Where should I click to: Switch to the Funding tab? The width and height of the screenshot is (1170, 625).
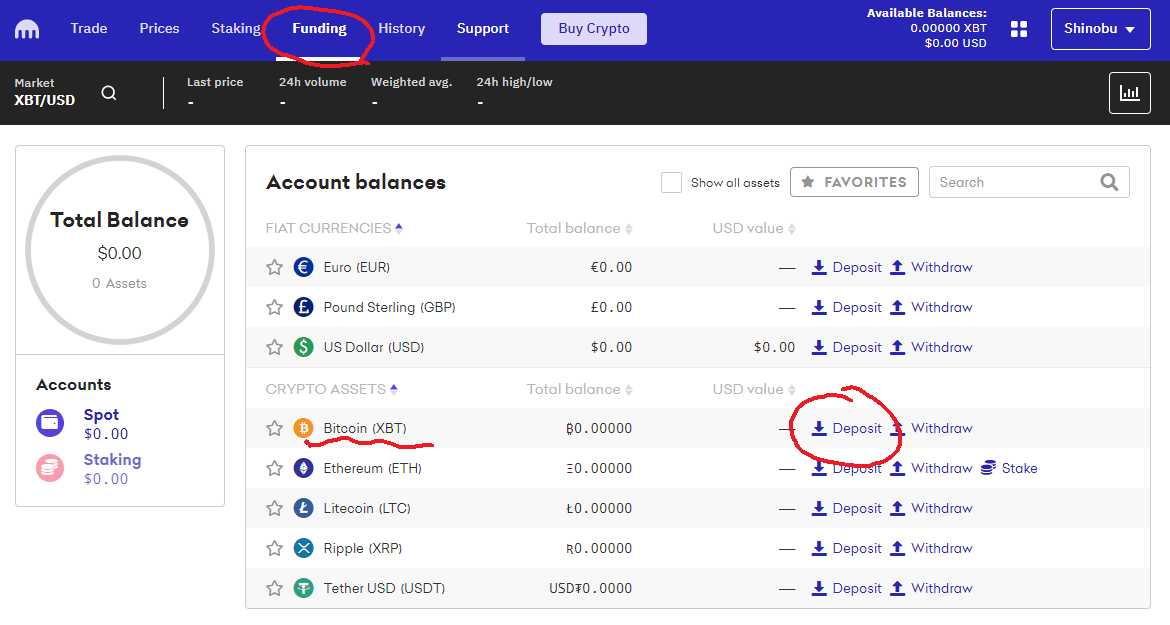319,28
